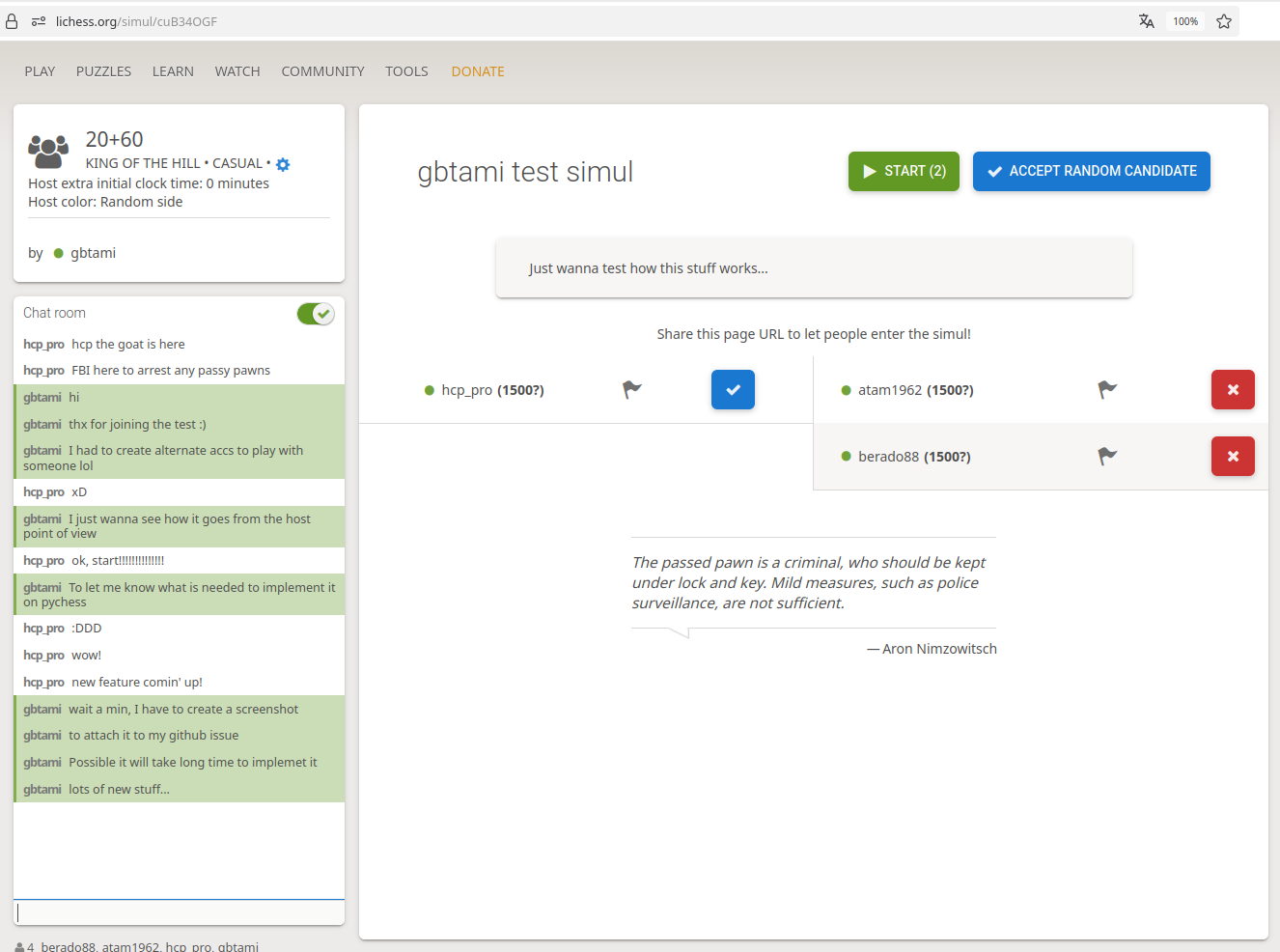Open site permissions icon beside the URL
The width and height of the screenshot is (1280, 952).
39,21
